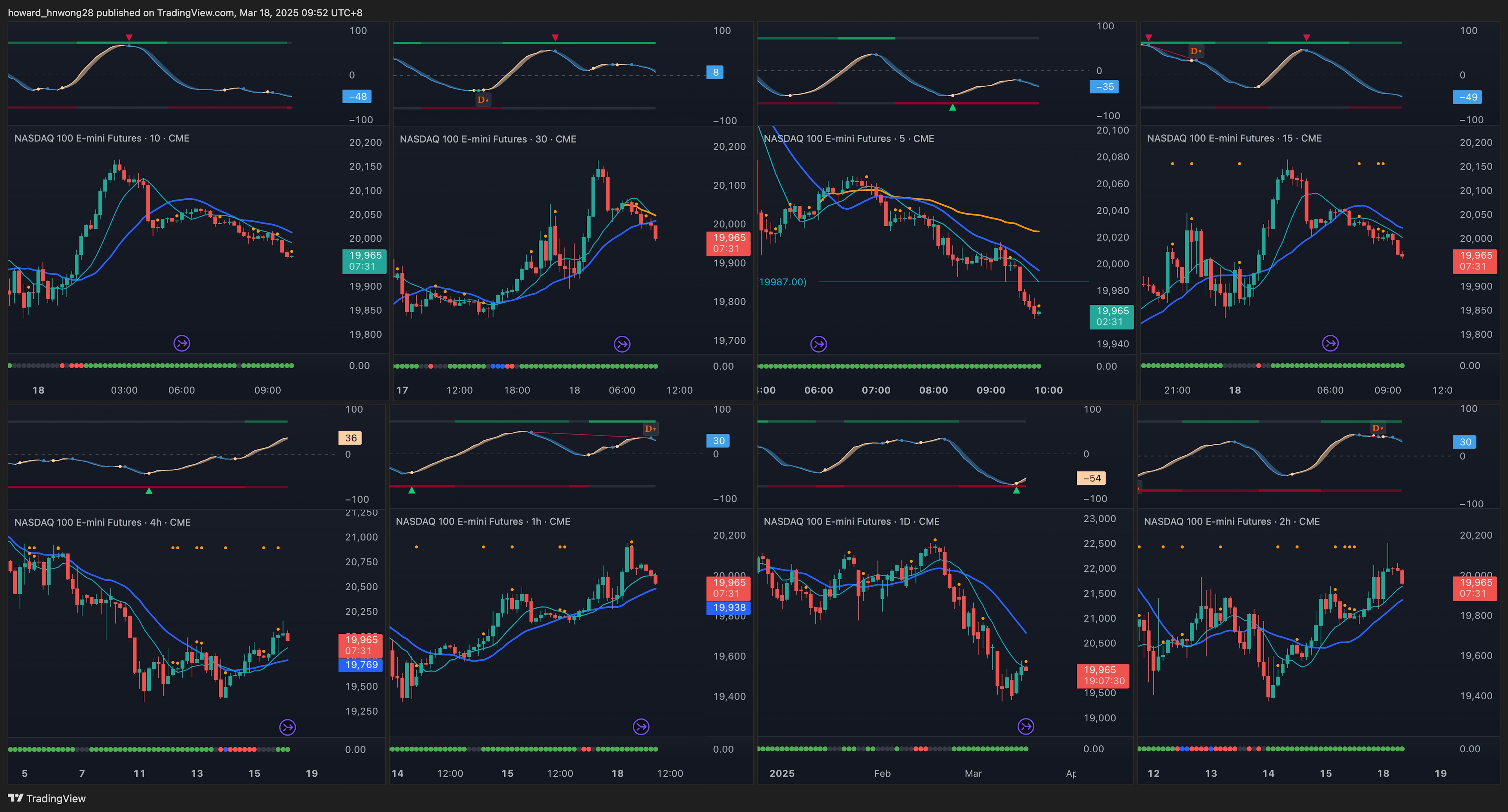This screenshot has width=1508, height=812.
Task: Click orange D divergence marker on 30-minute oscillator
Action: pos(483,99)
